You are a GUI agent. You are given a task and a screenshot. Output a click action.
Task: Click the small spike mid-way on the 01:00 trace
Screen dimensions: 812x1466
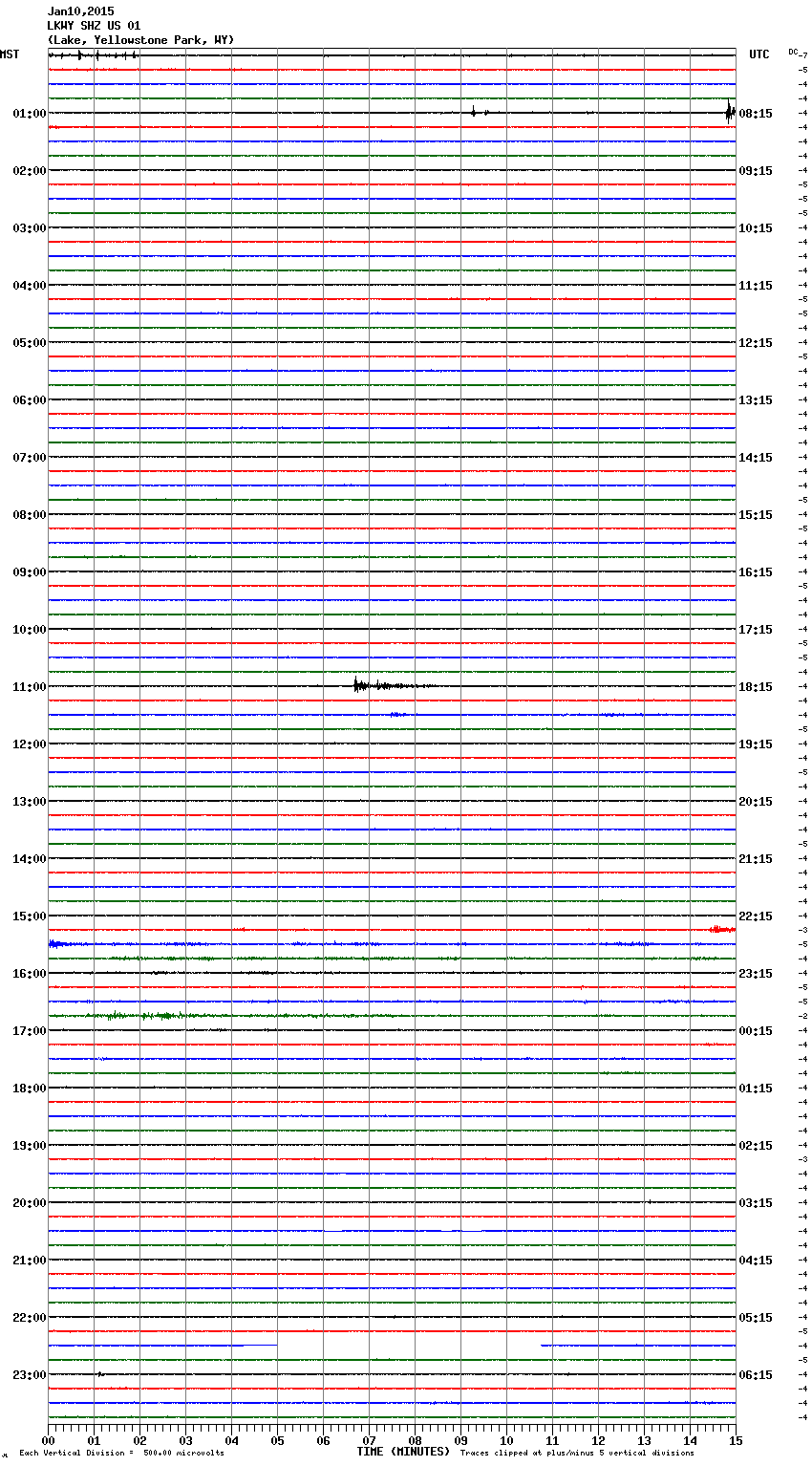click(474, 113)
